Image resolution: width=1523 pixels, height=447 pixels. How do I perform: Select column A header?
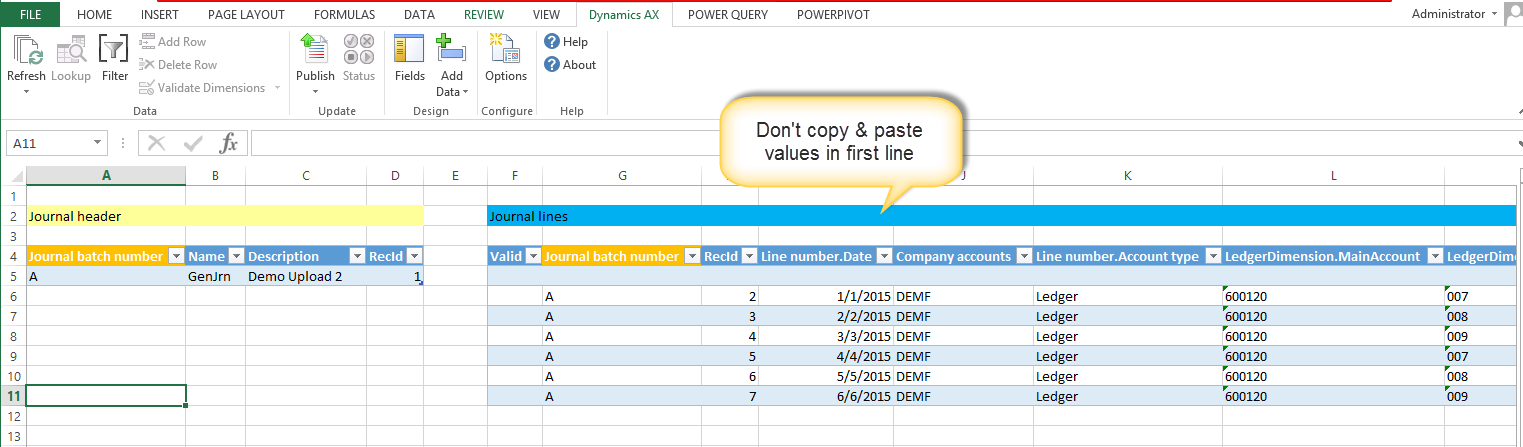point(106,176)
